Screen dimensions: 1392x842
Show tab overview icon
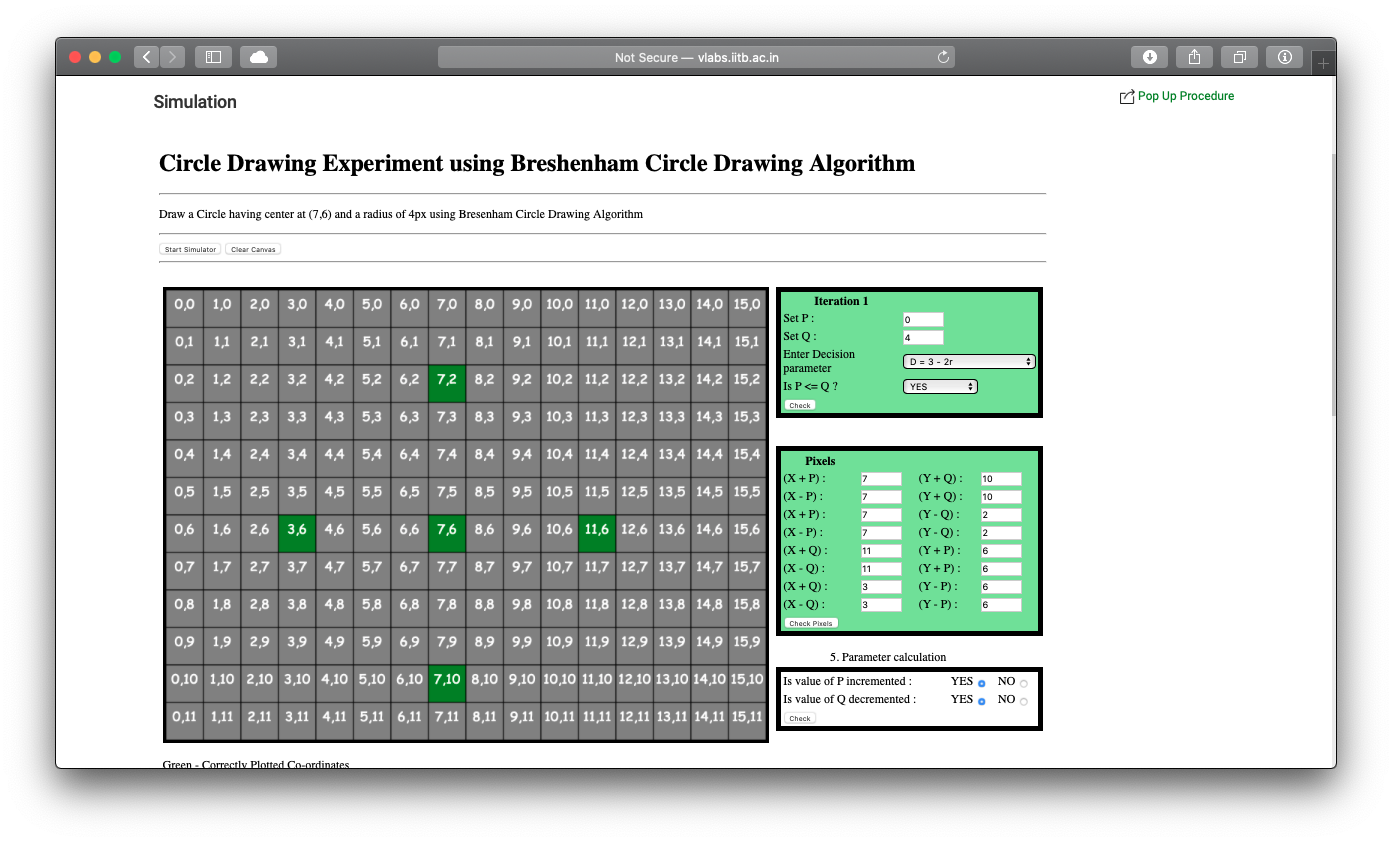(1239, 57)
